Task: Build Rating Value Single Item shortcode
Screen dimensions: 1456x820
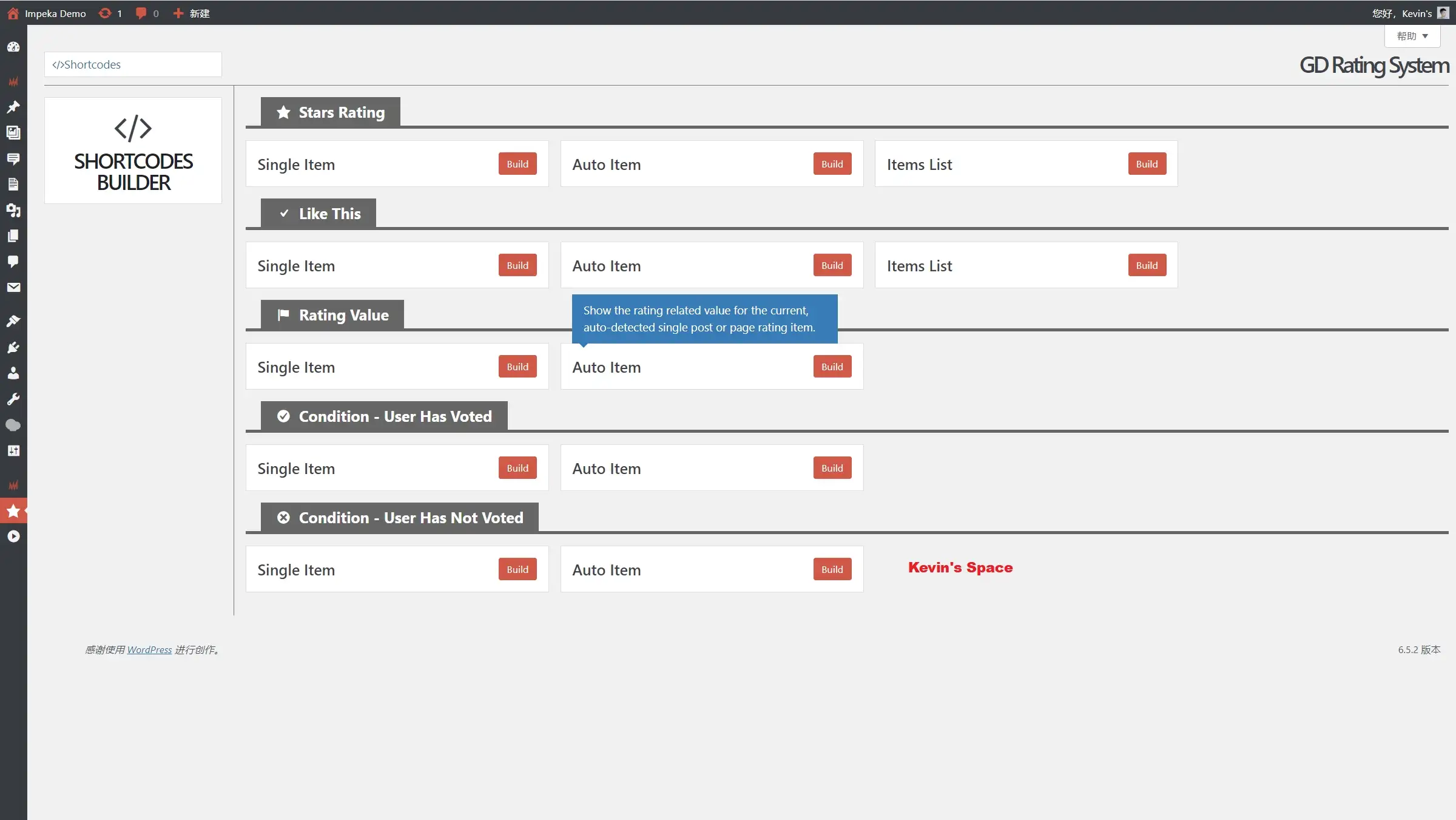Action: point(517,367)
